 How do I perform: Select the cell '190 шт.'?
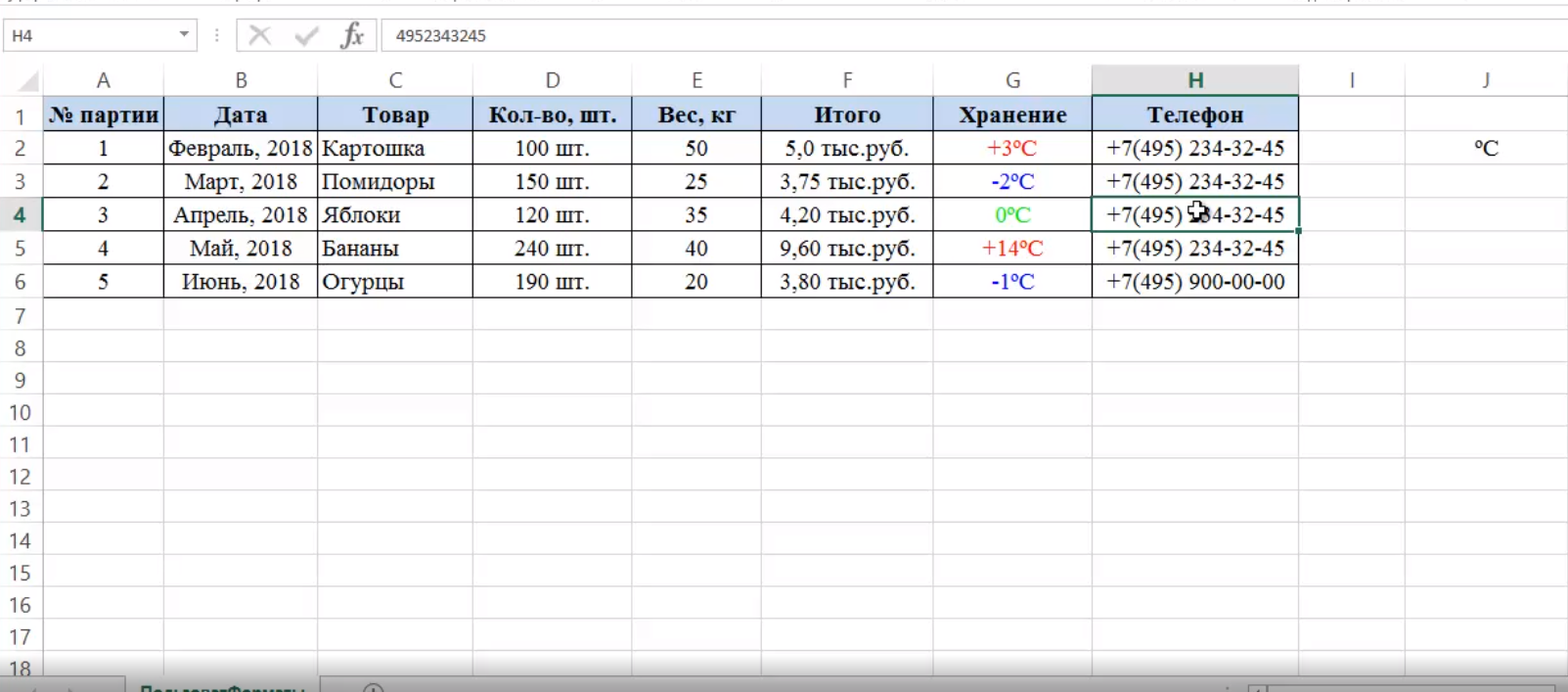click(x=553, y=281)
